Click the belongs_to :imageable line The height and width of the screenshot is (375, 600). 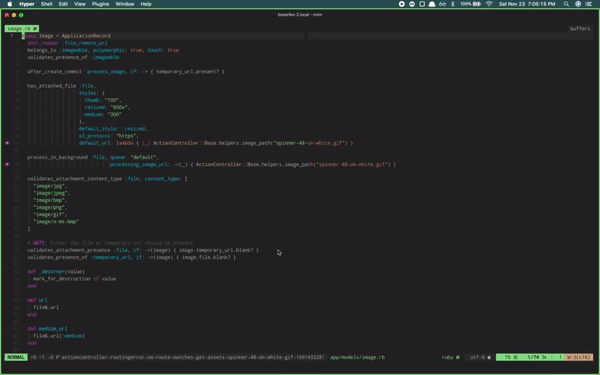pyautogui.click(x=103, y=50)
